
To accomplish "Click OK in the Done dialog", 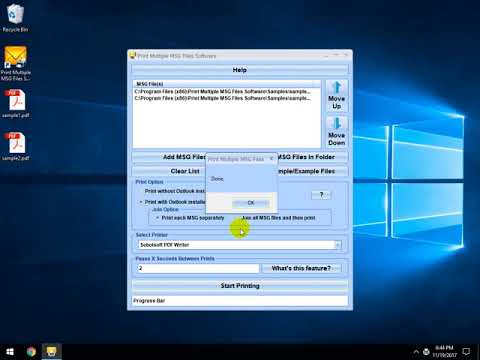I will tap(251, 203).
